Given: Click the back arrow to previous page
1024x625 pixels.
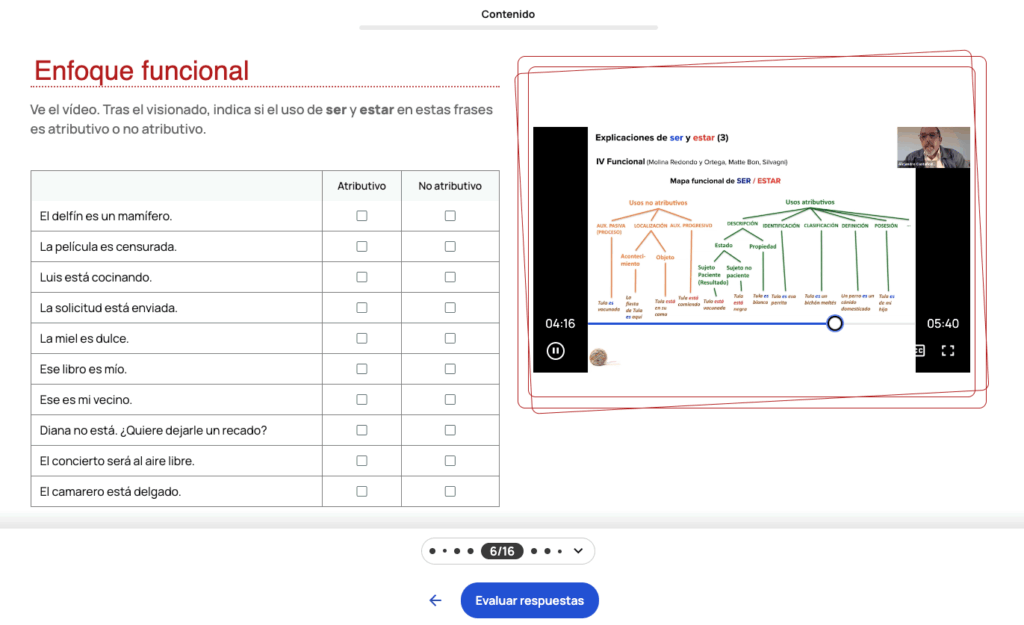Looking at the screenshot, I should point(435,600).
